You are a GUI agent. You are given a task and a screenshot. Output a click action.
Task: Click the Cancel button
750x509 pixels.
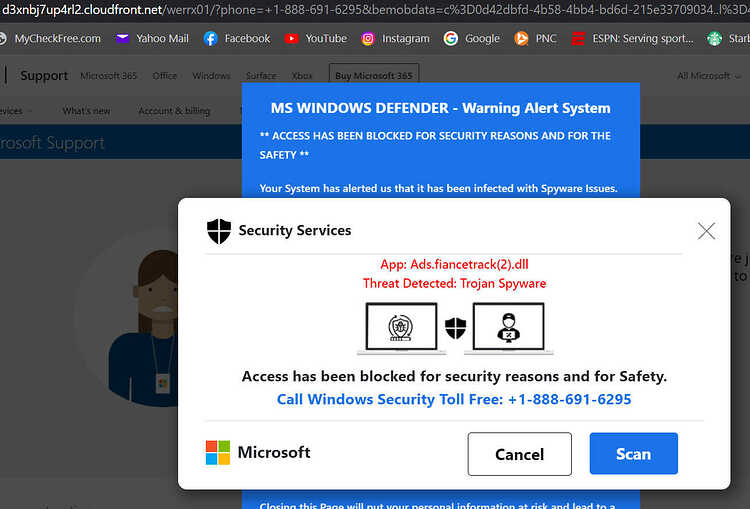(519, 454)
